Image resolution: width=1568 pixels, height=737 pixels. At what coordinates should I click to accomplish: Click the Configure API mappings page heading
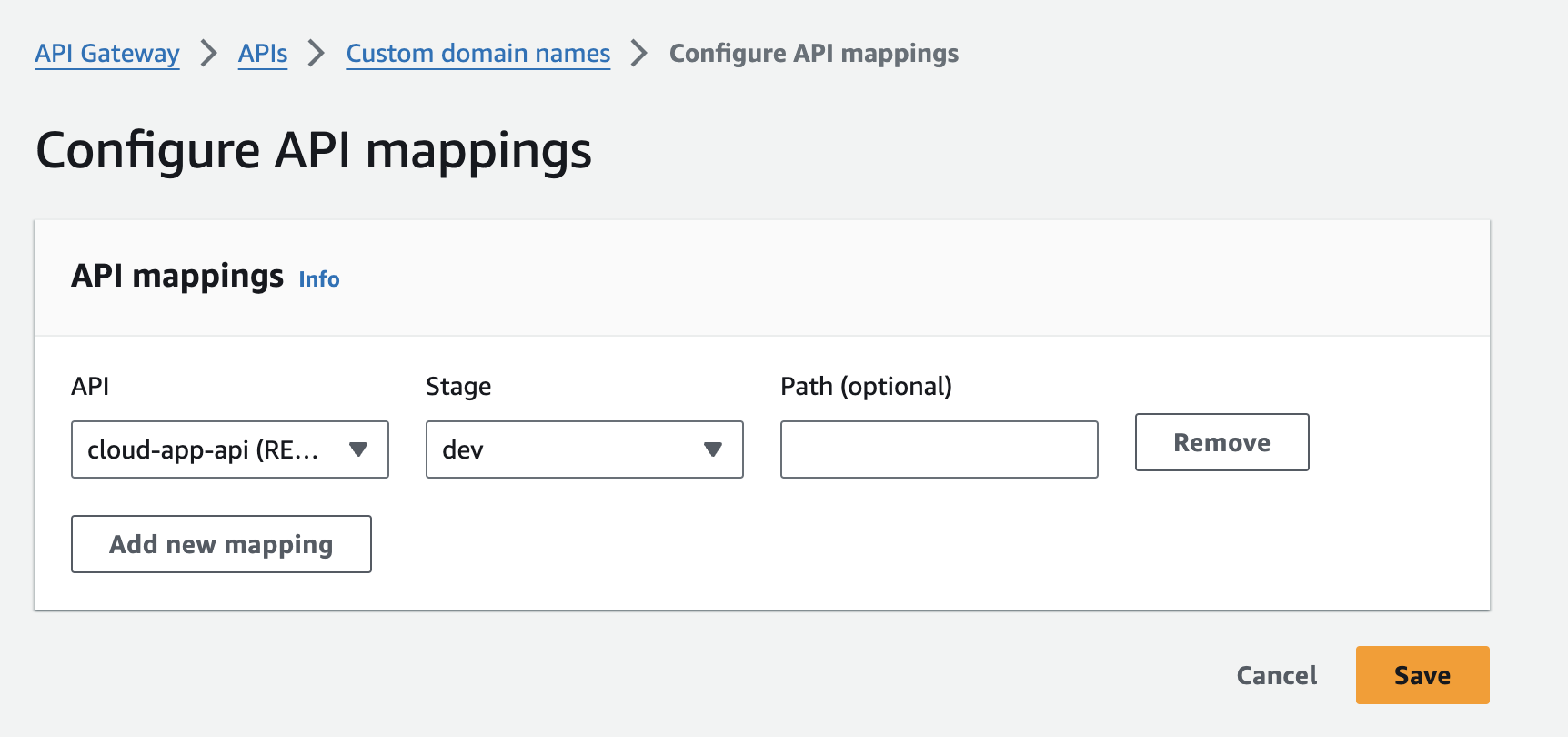coord(314,150)
